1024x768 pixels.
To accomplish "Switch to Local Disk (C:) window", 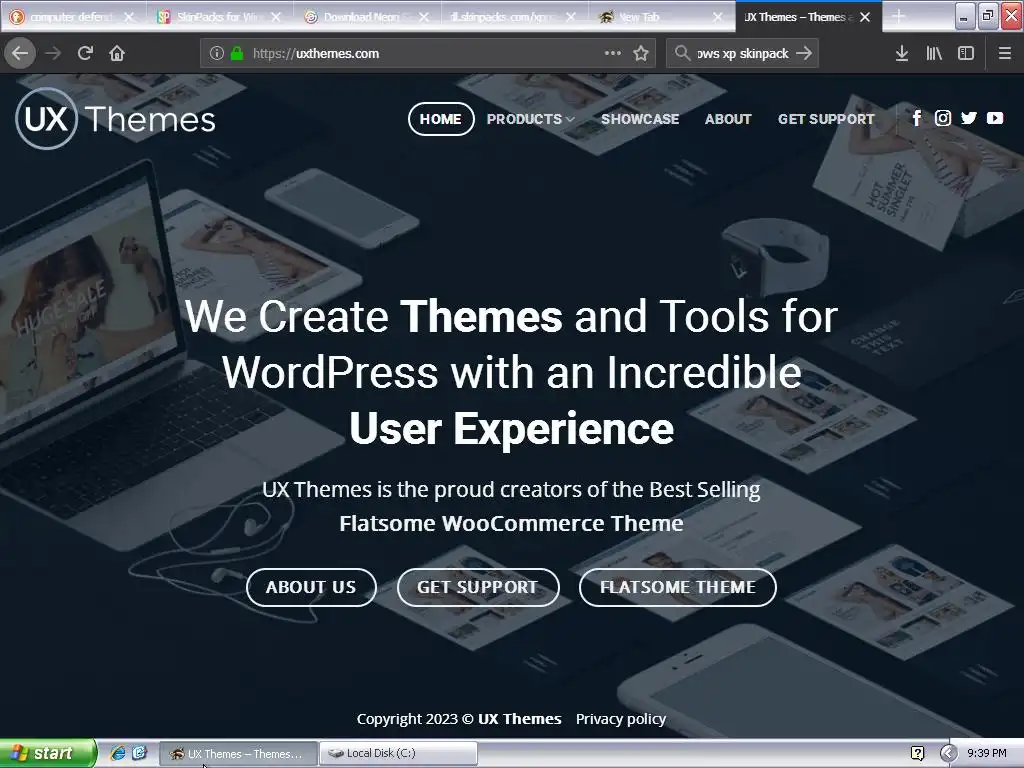I will point(398,754).
